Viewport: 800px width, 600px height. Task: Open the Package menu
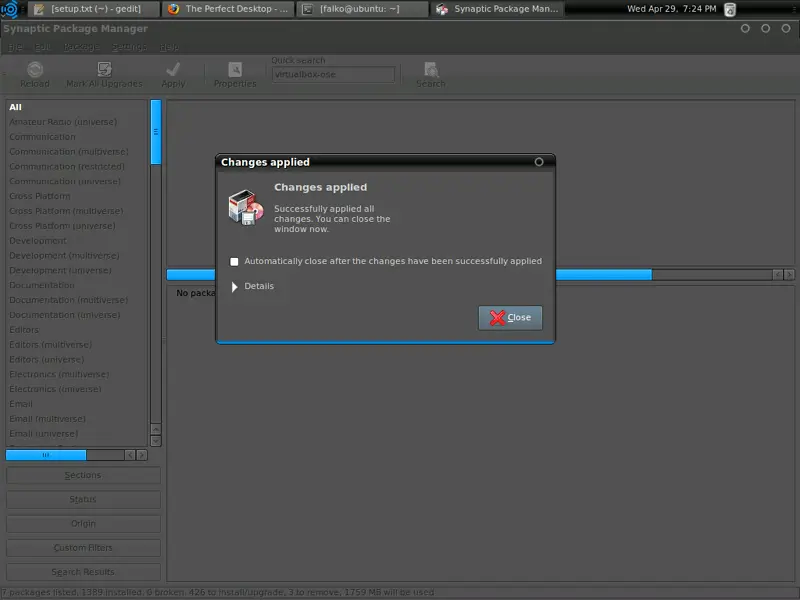coord(81,47)
